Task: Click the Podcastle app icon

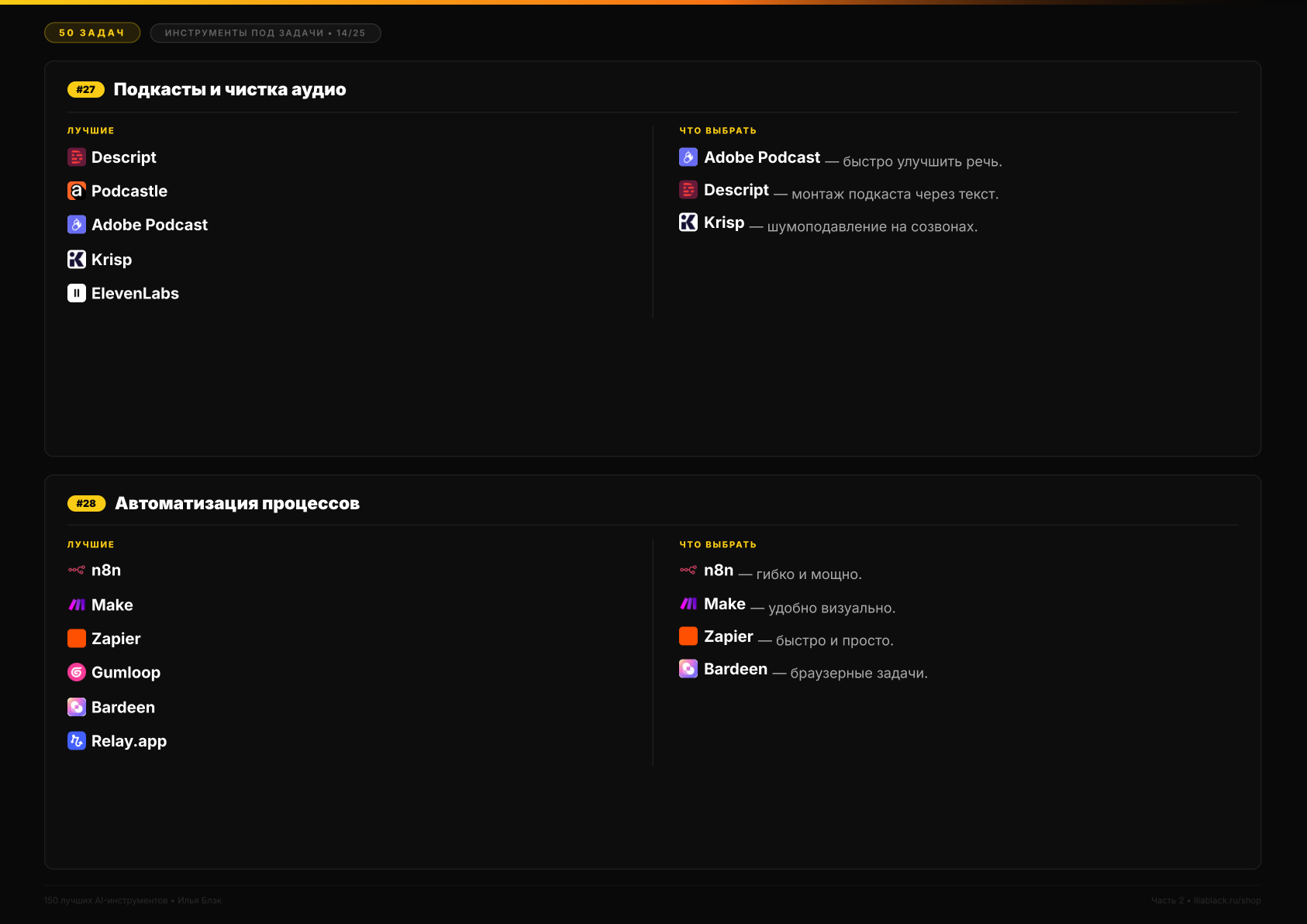Action: [x=77, y=191]
